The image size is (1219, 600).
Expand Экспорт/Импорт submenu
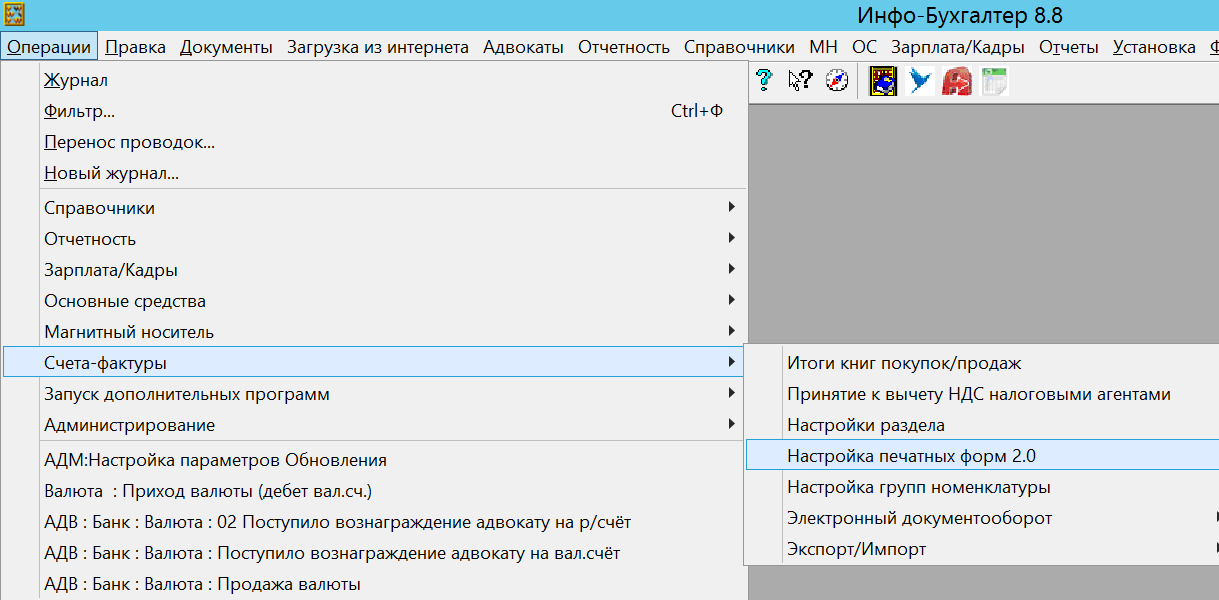[983, 549]
